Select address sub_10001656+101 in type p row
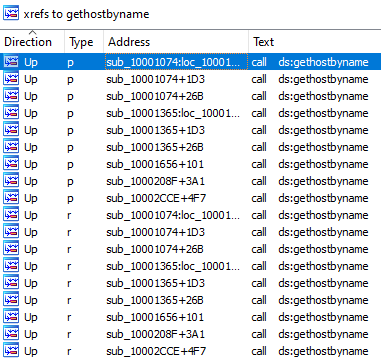This screenshot has height=364, width=381. pyautogui.click(x=155, y=164)
